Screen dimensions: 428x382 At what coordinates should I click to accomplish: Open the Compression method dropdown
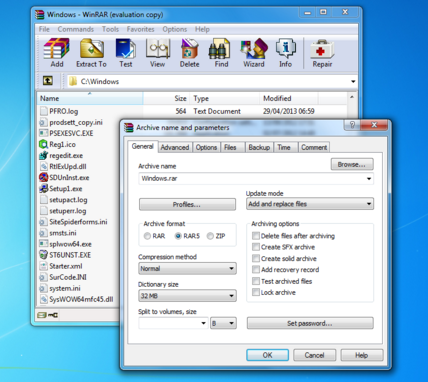click(x=231, y=269)
